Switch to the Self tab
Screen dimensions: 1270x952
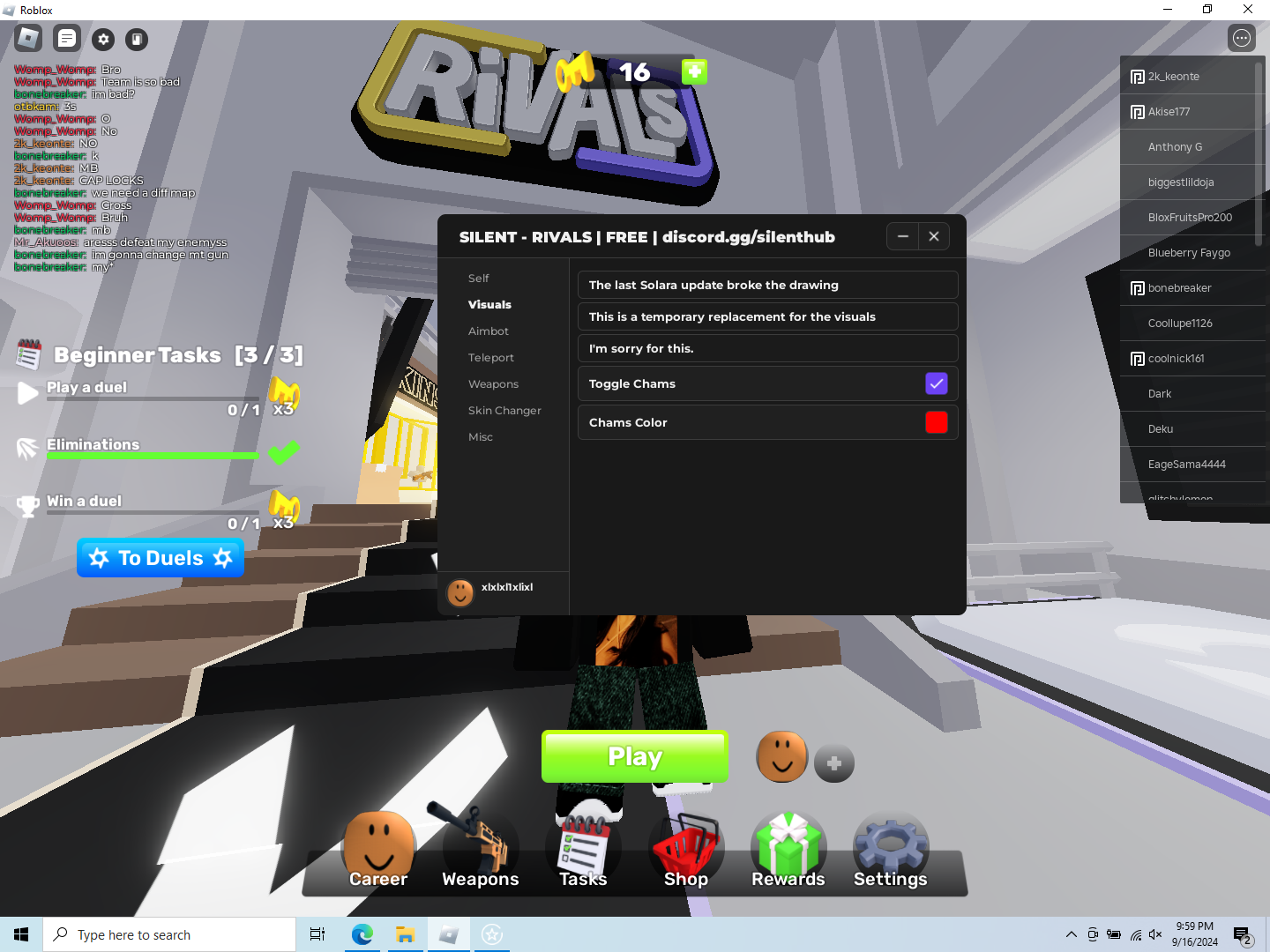(x=479, y=279)
